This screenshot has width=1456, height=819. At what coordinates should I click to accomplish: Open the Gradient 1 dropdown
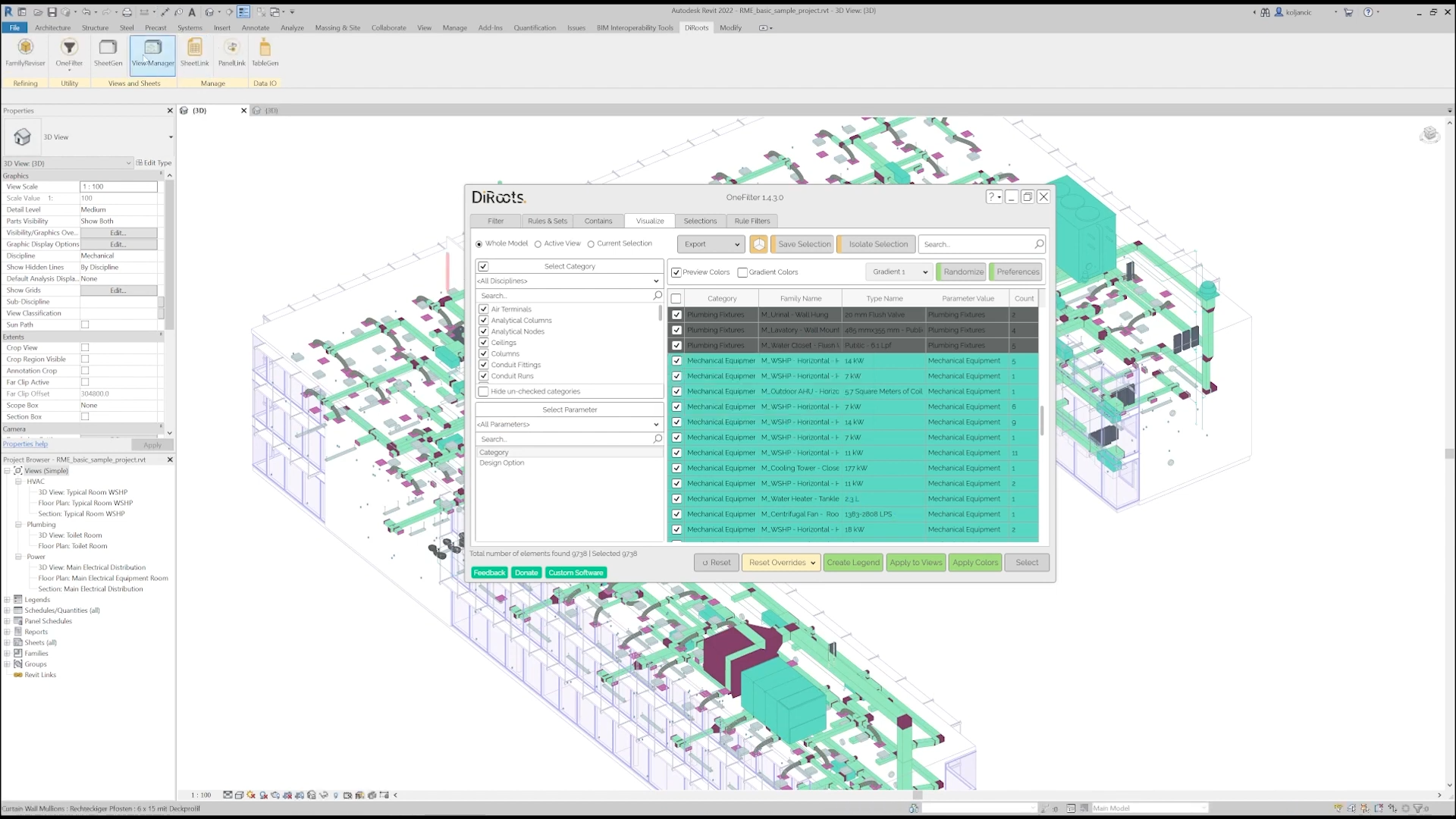pyautogui.click(x=899, y=272)
